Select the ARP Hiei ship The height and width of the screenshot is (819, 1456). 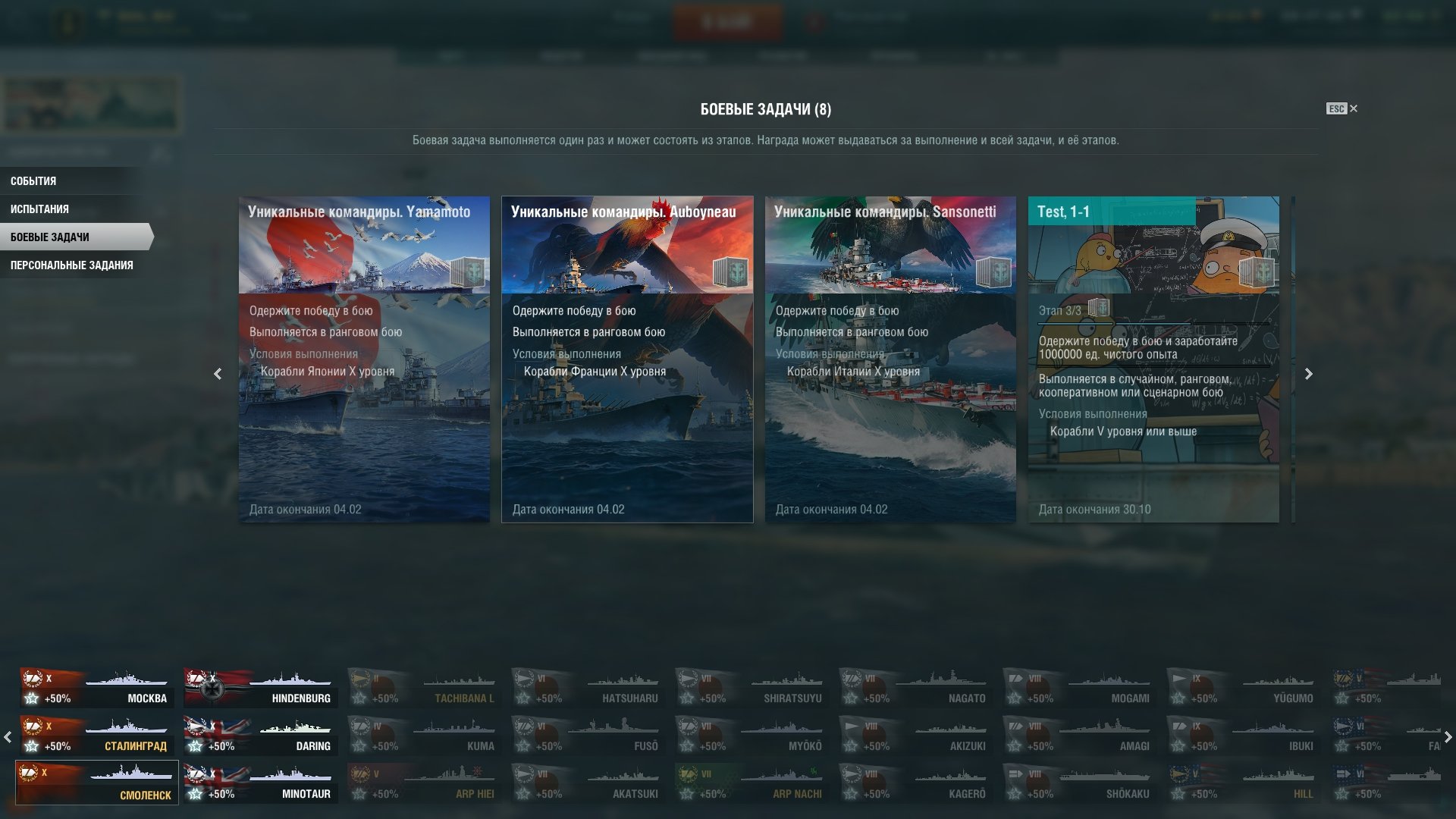click(425, 783)
